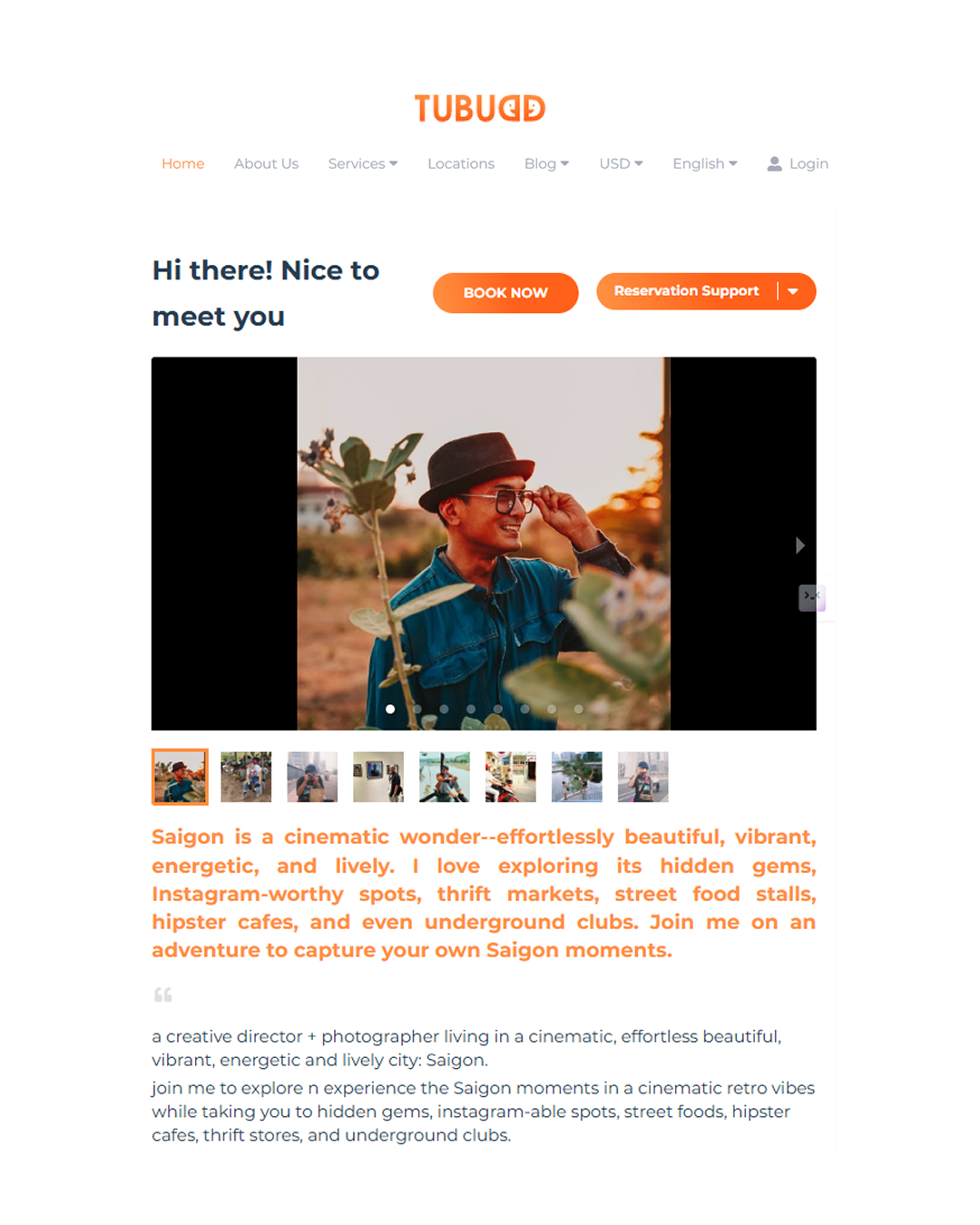Click the small widget icon on slideshow edge

point(811,597)
